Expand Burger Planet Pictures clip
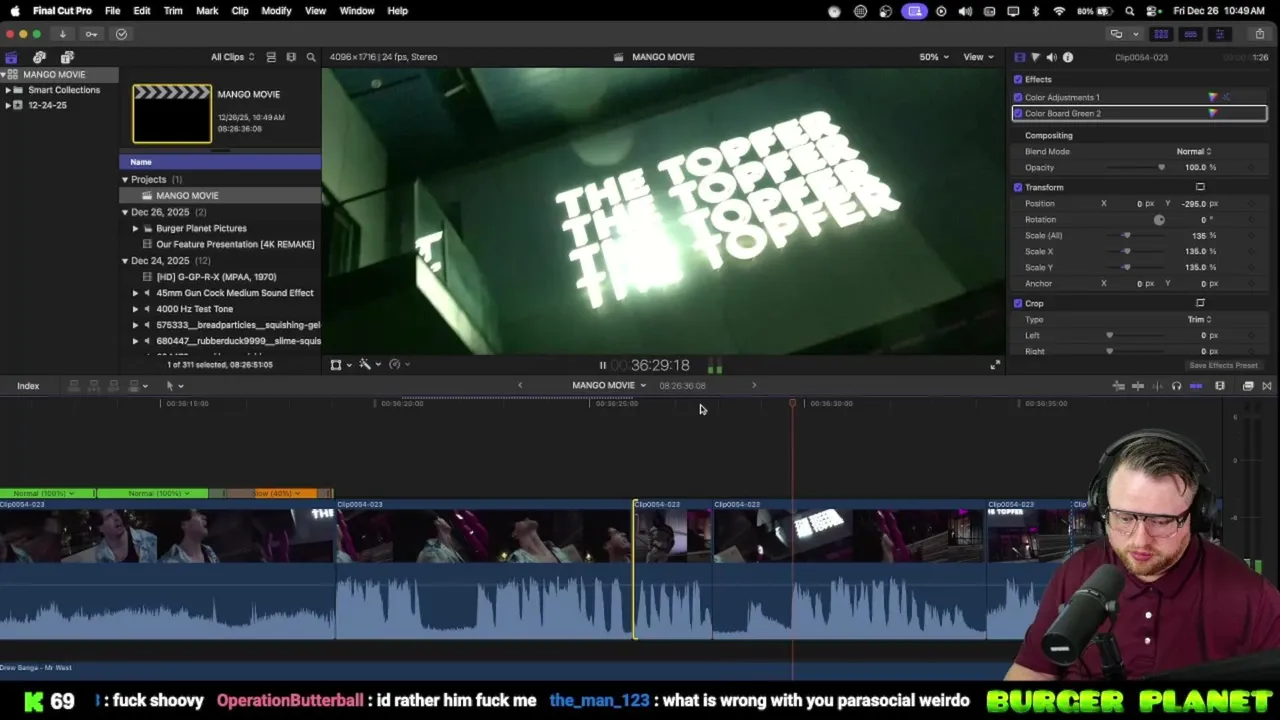The height and width of the screenshot is (720, 1280). (135, 228)
